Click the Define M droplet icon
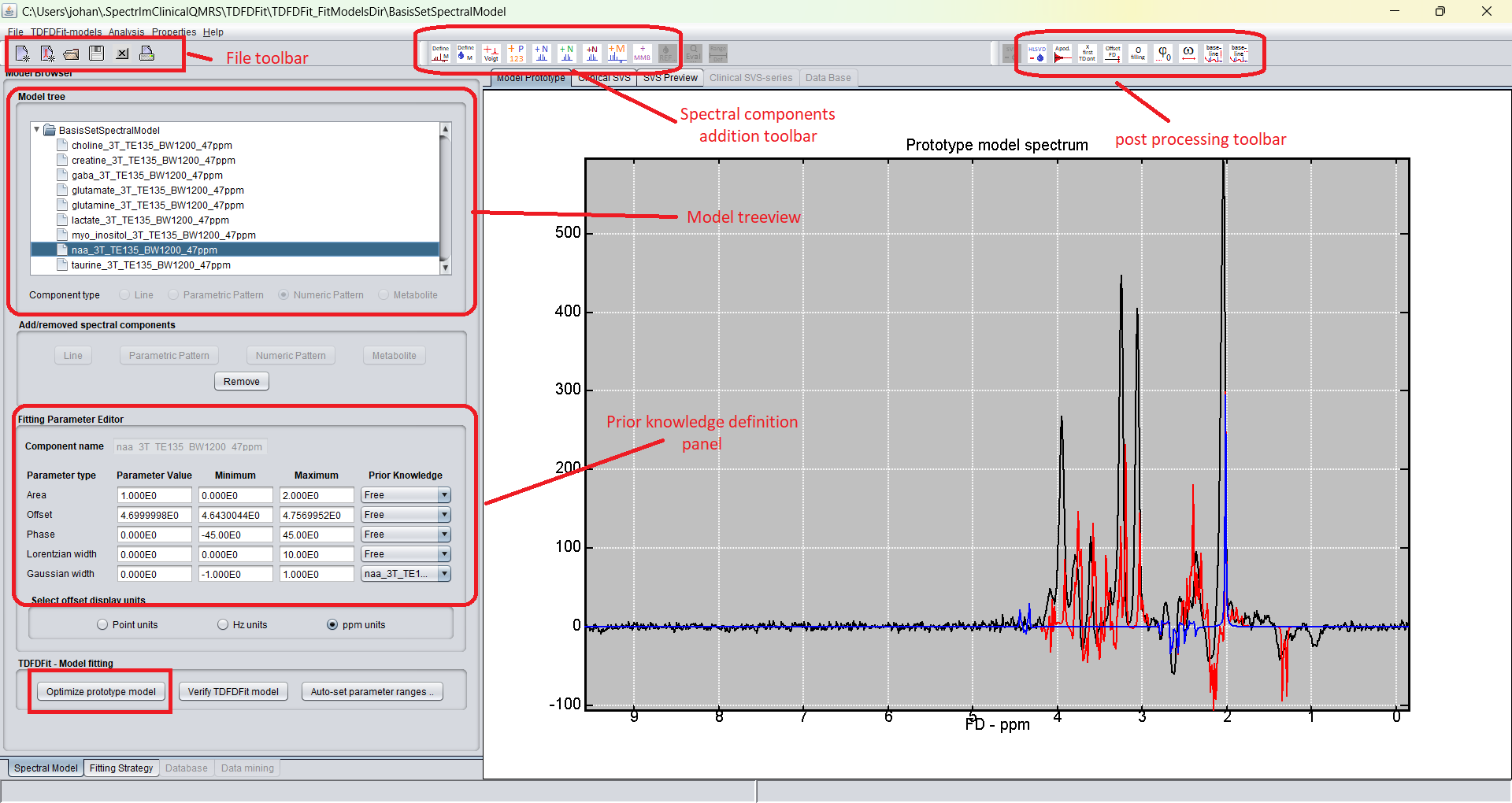Viewport: 1512px width, 803px height. click(465, 54)
